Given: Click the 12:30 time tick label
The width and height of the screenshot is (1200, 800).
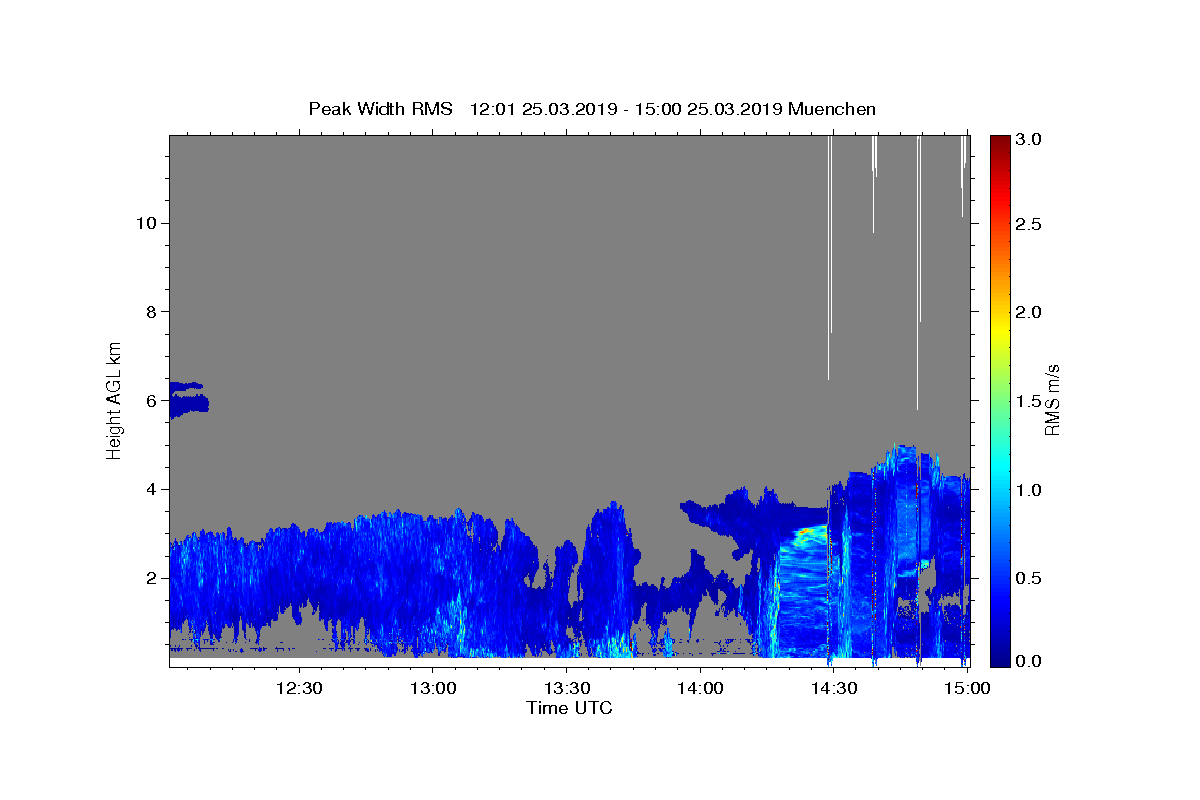Looking at the screenshot, I should 298,688.
